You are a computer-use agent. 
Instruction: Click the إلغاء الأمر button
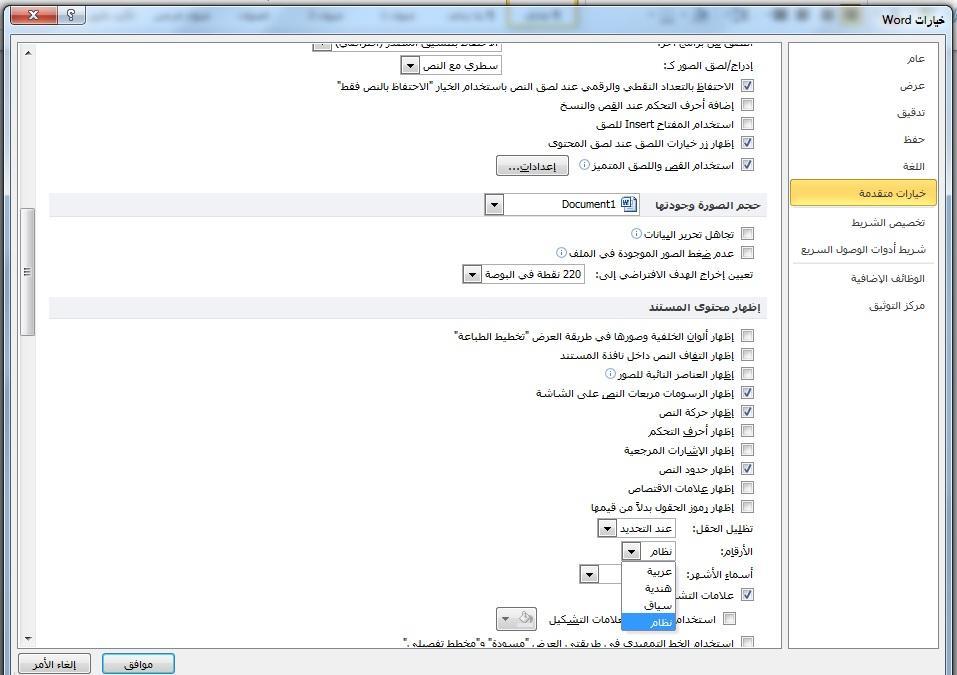click(x=54, y=664)
